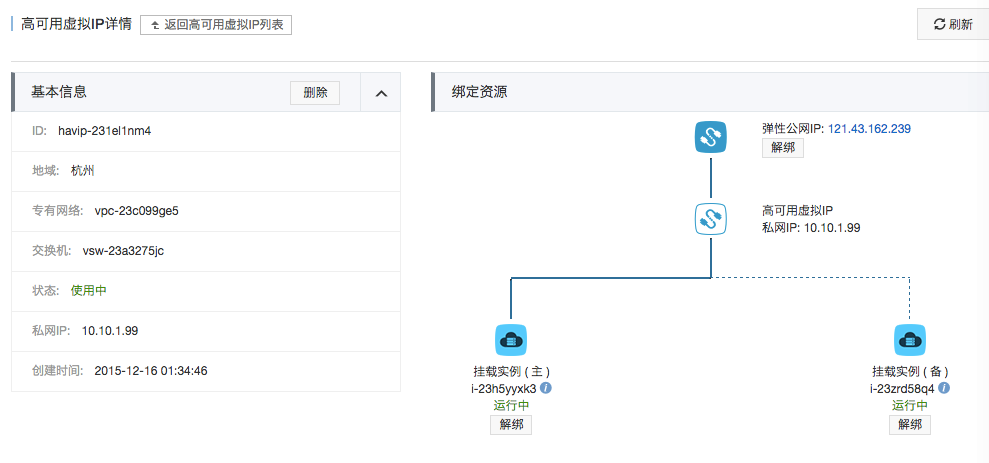Click 运行中 status under primary instance
Viewport: 989px width, 463px height.
(x=511, y=405)
